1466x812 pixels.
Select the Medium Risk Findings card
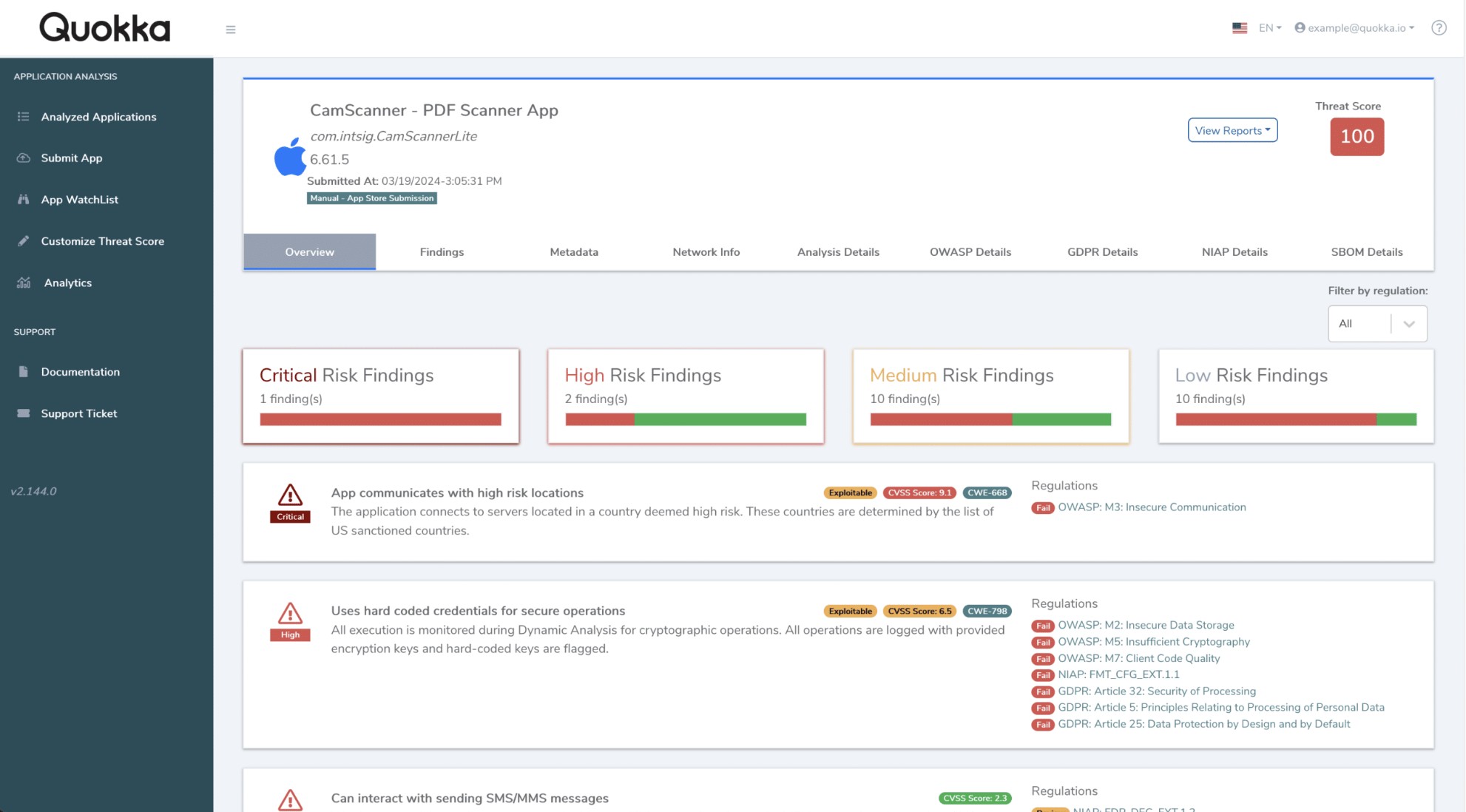pyautogui.click(x=991, y=396)
